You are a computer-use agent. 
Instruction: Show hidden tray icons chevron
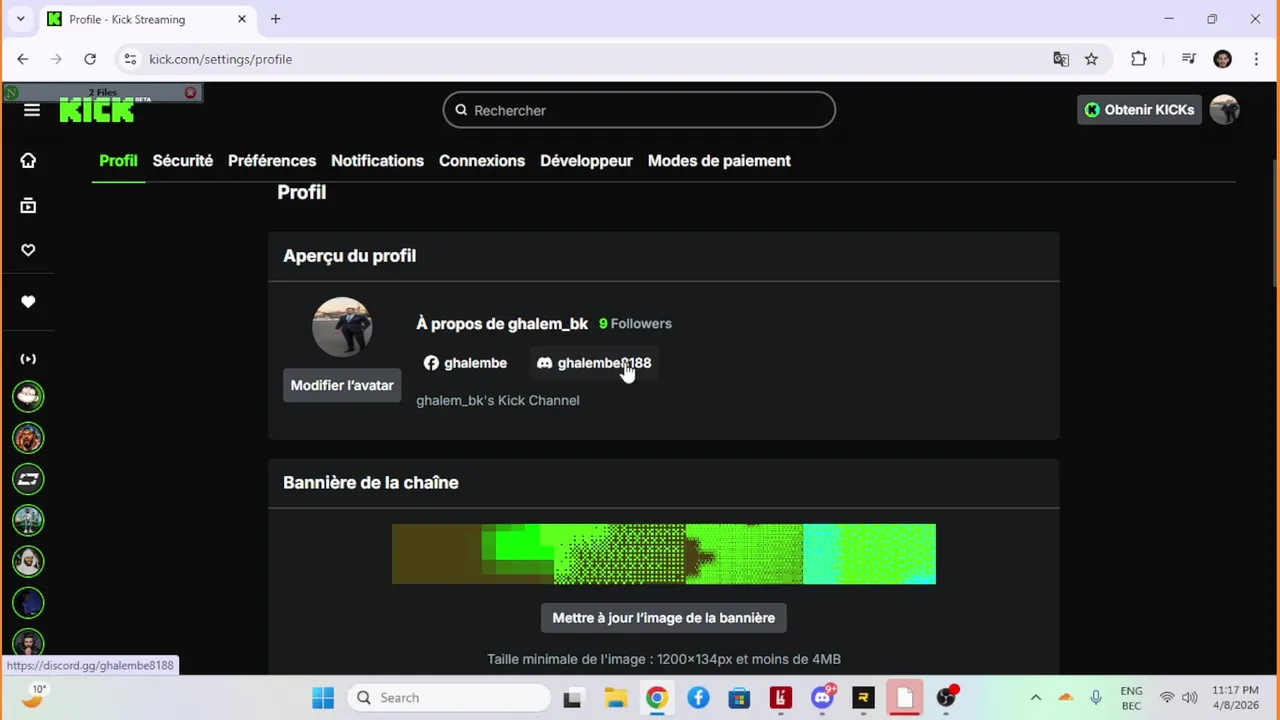tap(1036, 698)
